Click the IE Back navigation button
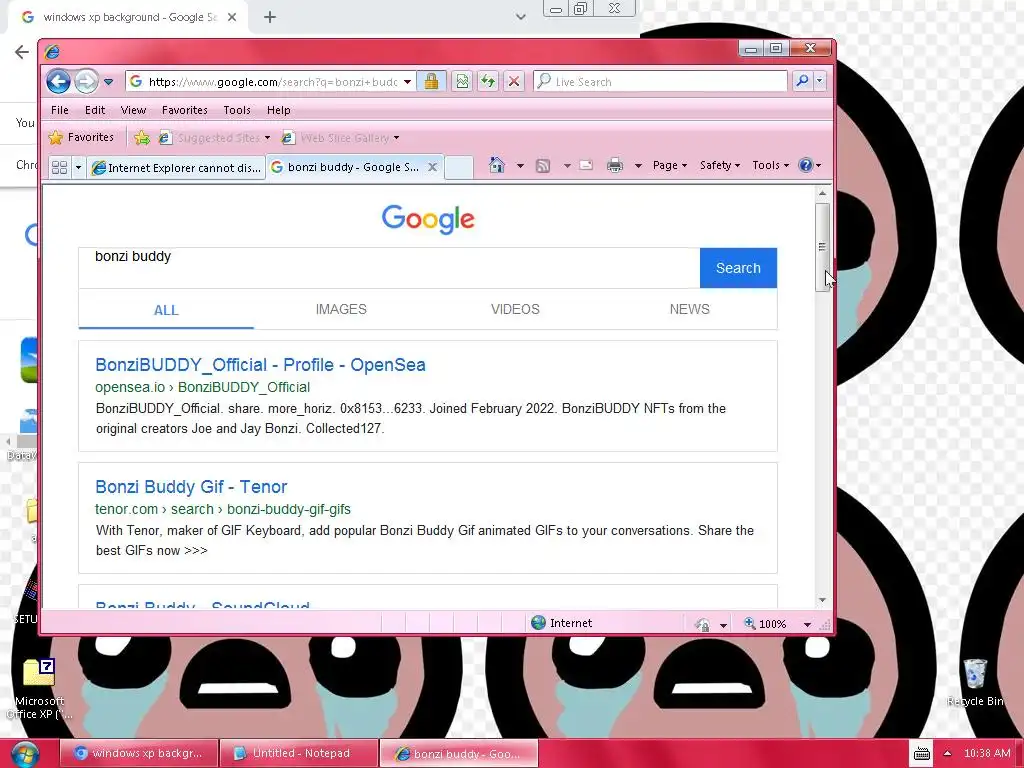The width and height of the screenshot is (1024, 768). (x=59, y=82)
